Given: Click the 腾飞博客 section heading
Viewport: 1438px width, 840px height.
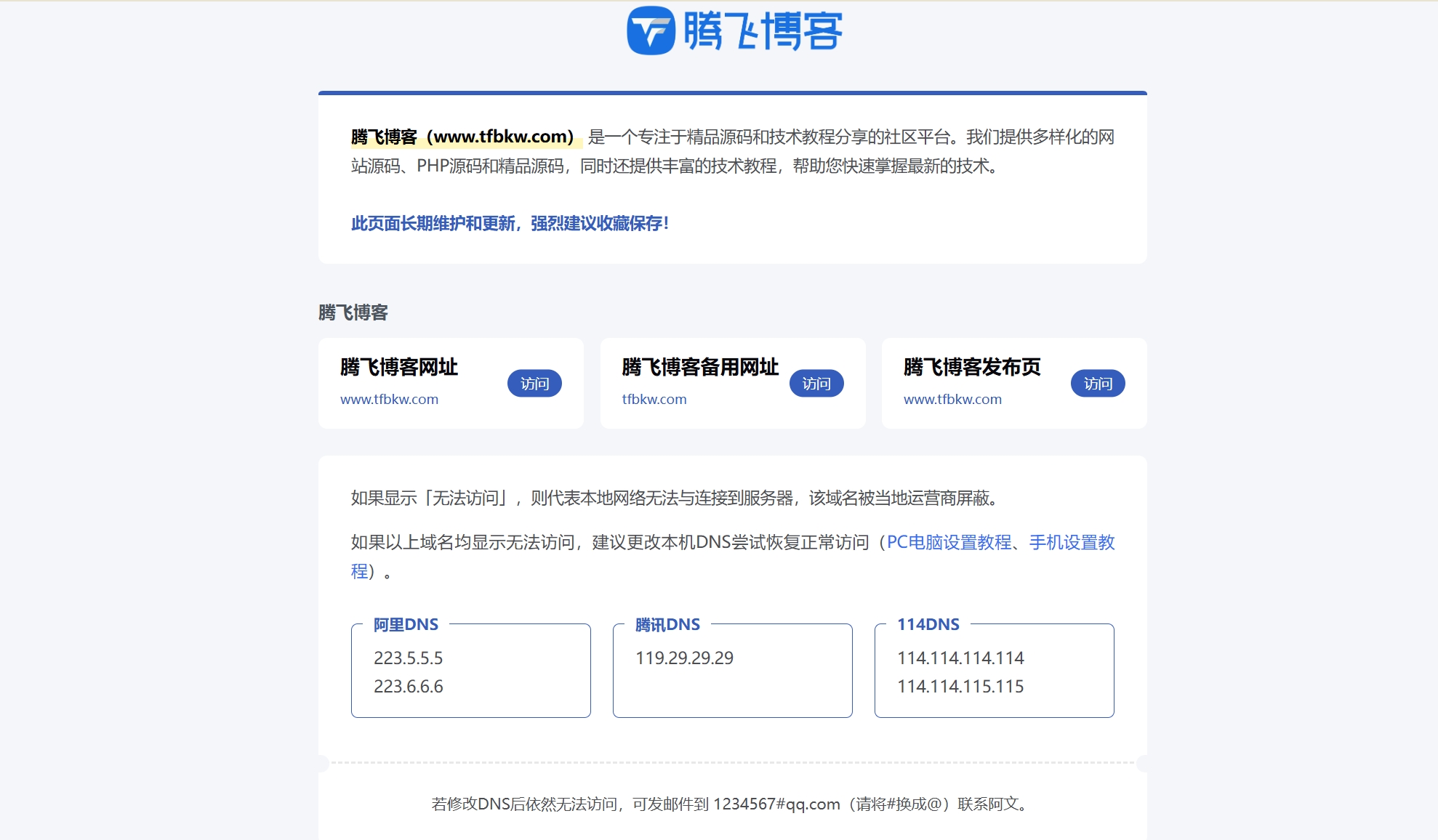Looking at the screenshot, I should point(353,312).
